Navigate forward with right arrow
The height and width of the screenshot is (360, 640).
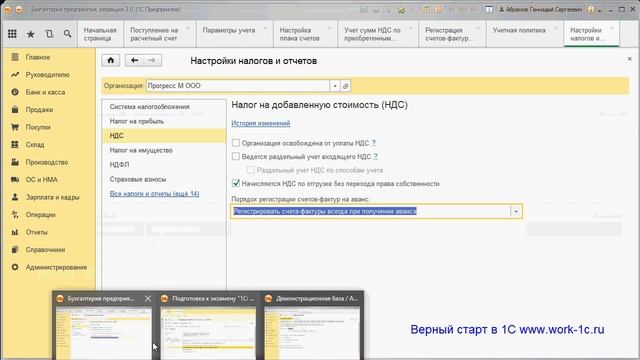152,60
